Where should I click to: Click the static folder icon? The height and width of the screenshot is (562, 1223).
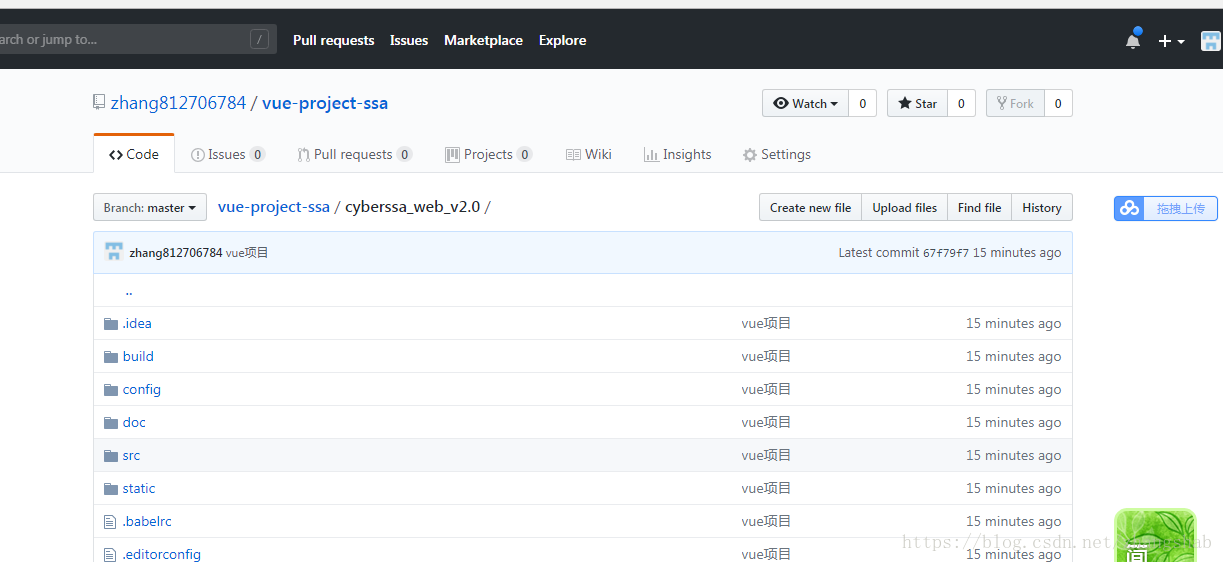pyautogui.click(x=111, y=488)
